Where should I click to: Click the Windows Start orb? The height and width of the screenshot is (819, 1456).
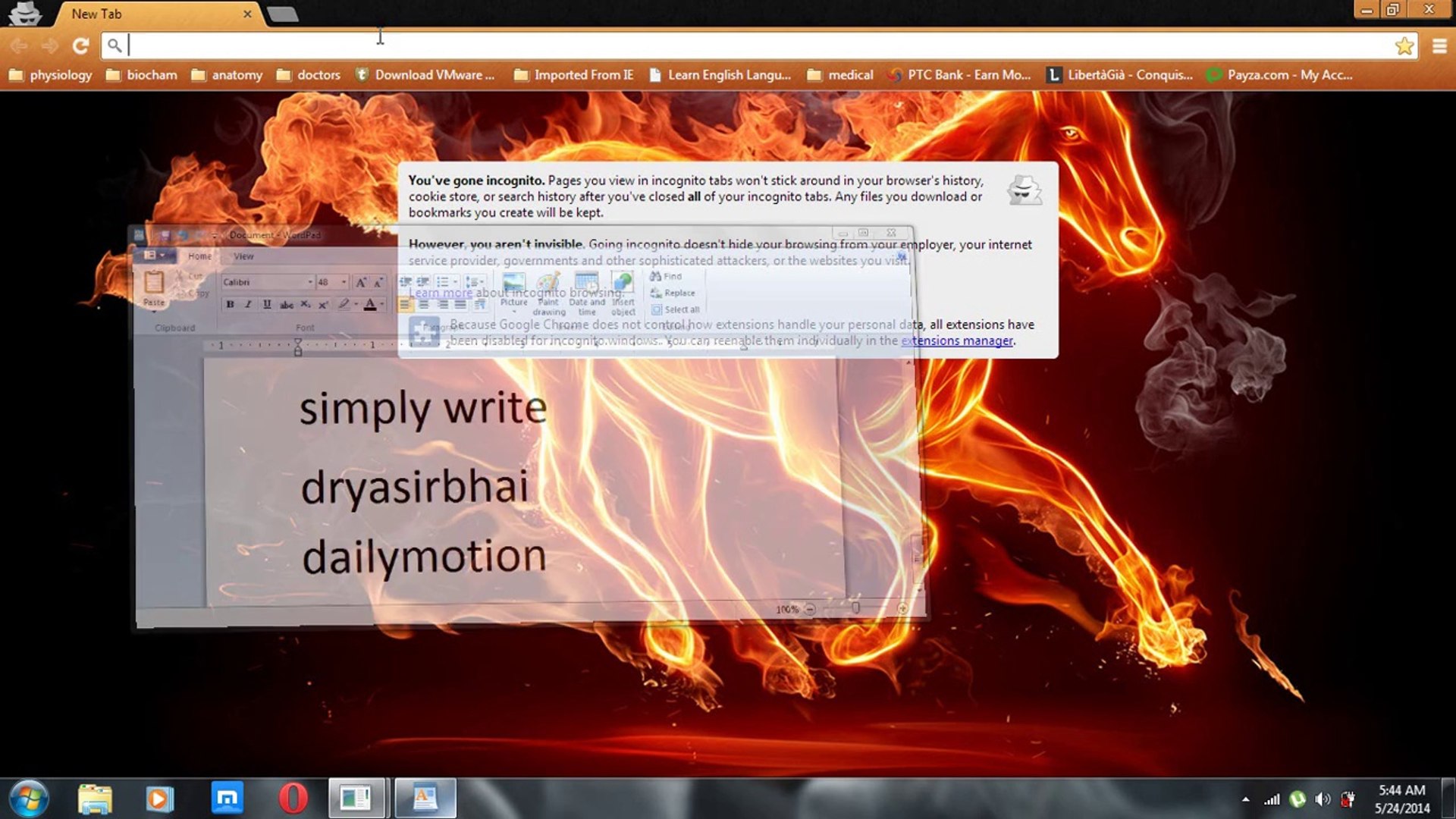click(x=29, y=799)
